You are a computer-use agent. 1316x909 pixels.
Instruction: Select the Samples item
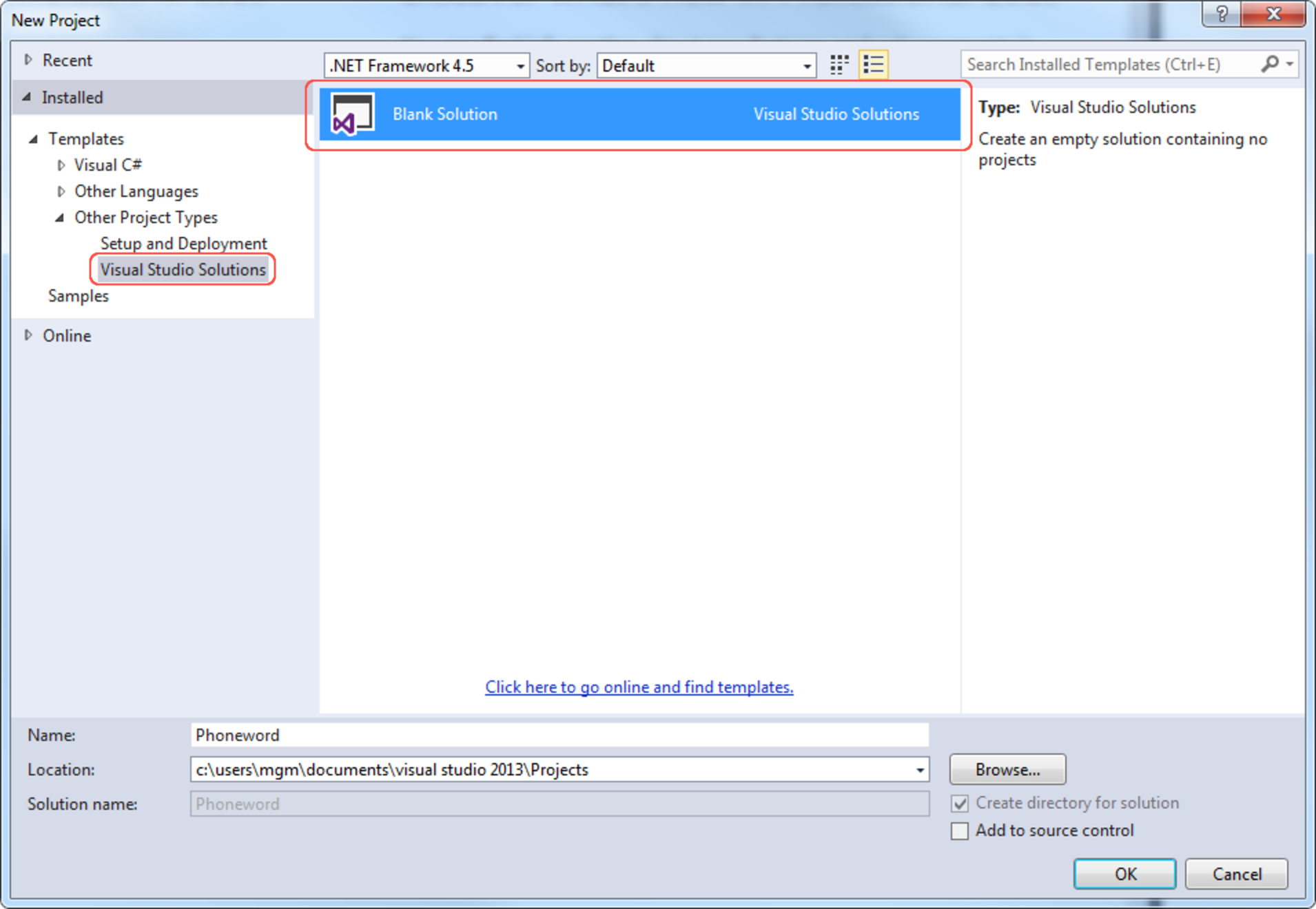(79, 296)
